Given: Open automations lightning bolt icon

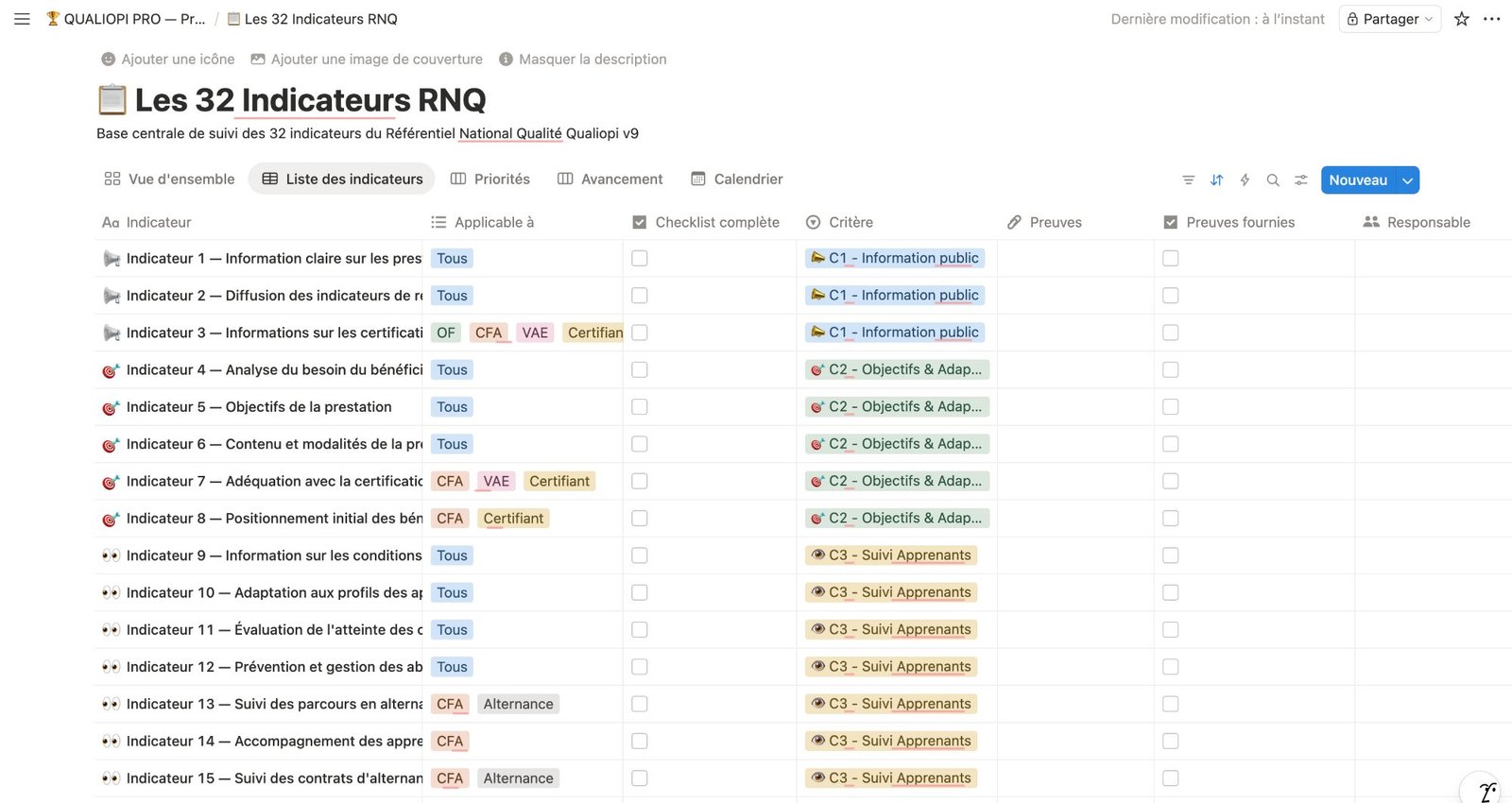Looking at the screenshot, I should (x=1245, y=180).
